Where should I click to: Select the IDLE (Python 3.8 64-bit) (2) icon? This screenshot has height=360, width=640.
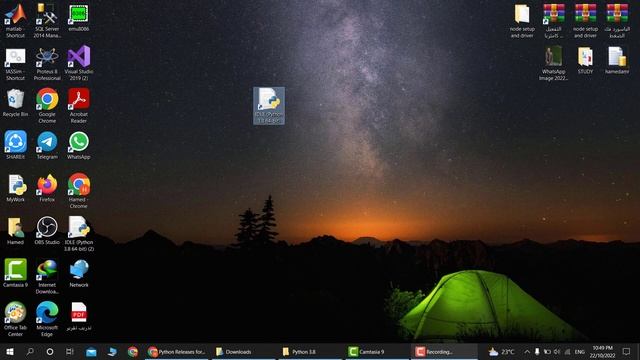79,234
